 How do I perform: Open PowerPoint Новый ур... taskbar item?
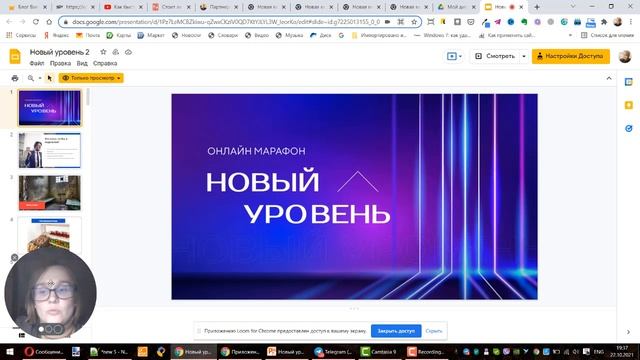[x=286, y=351]
